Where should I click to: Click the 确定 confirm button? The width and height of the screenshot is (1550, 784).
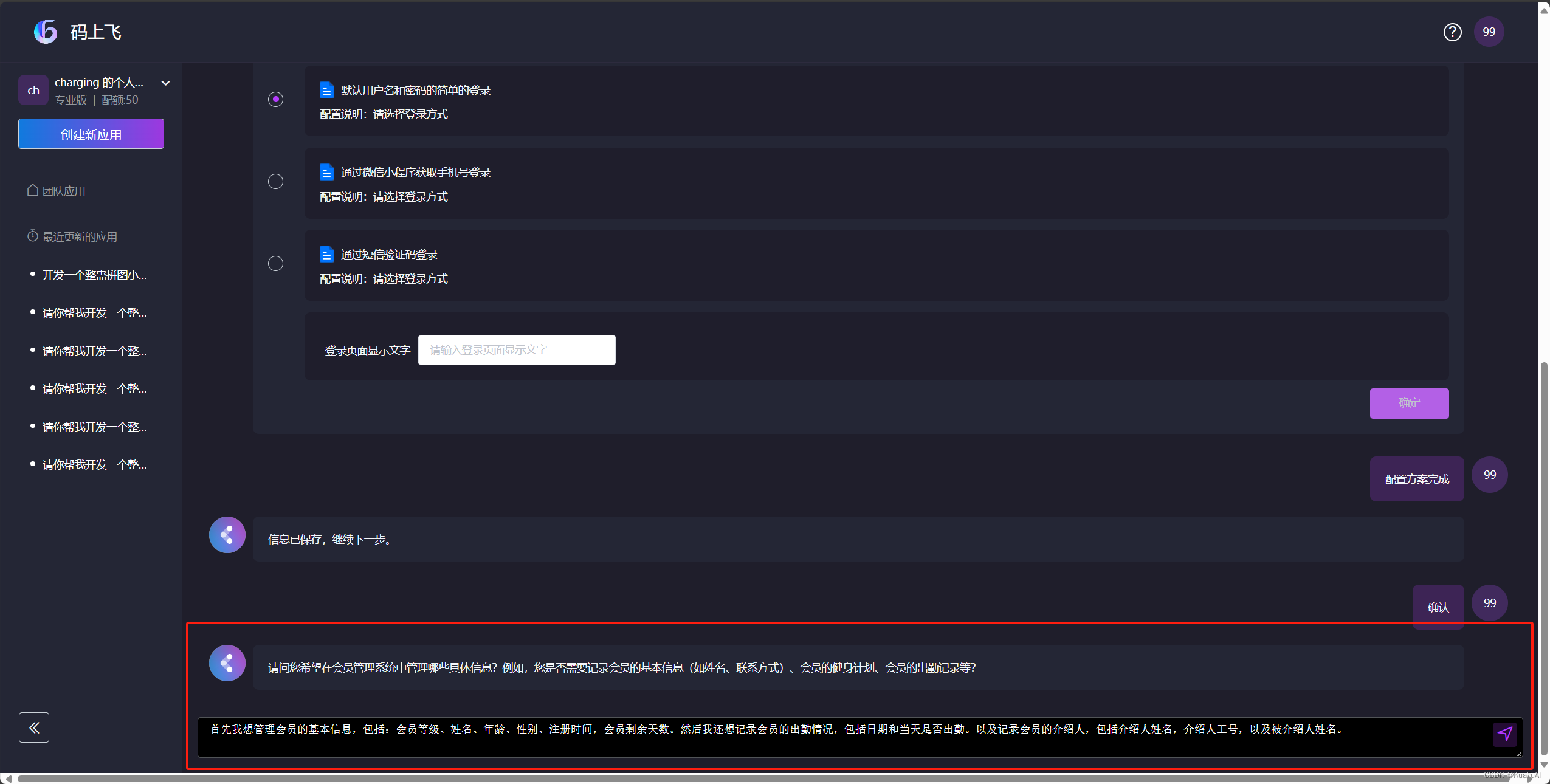coord(1408,403)
